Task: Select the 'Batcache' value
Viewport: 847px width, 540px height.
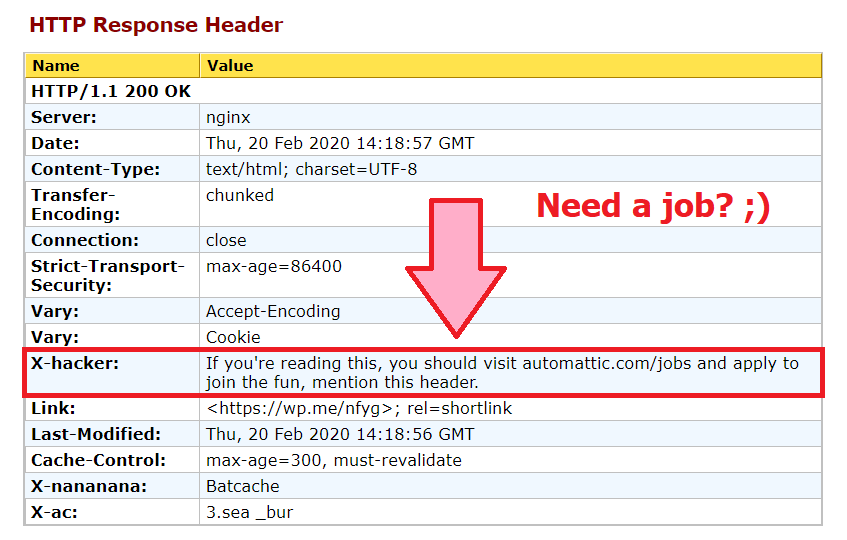Action: [x=243, y=486]
